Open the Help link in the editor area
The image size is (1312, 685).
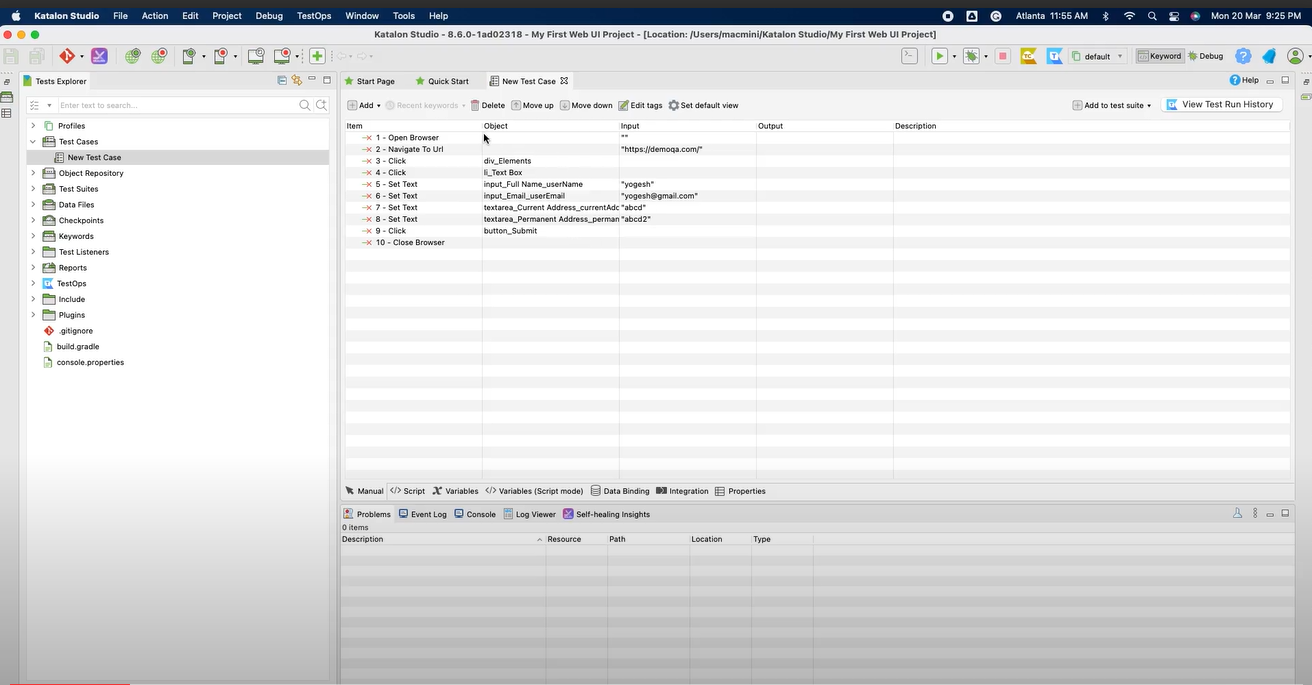(x=1244, y=80)
